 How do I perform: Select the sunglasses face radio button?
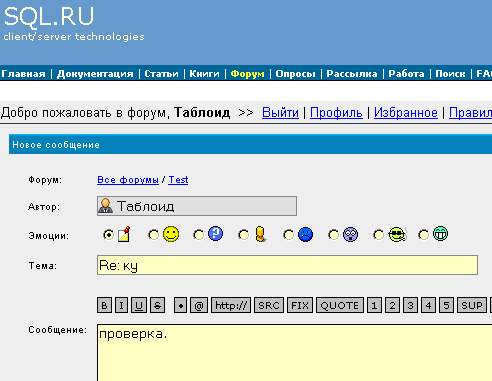[378, 235]
